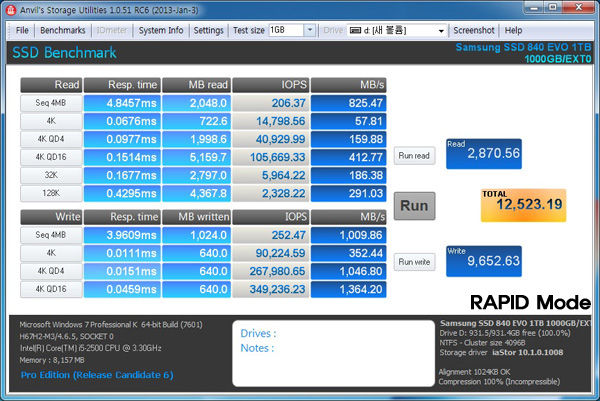Click the SSD Benchmark heading
This screenshot has height=401, width=600.
tap(64, 53)
